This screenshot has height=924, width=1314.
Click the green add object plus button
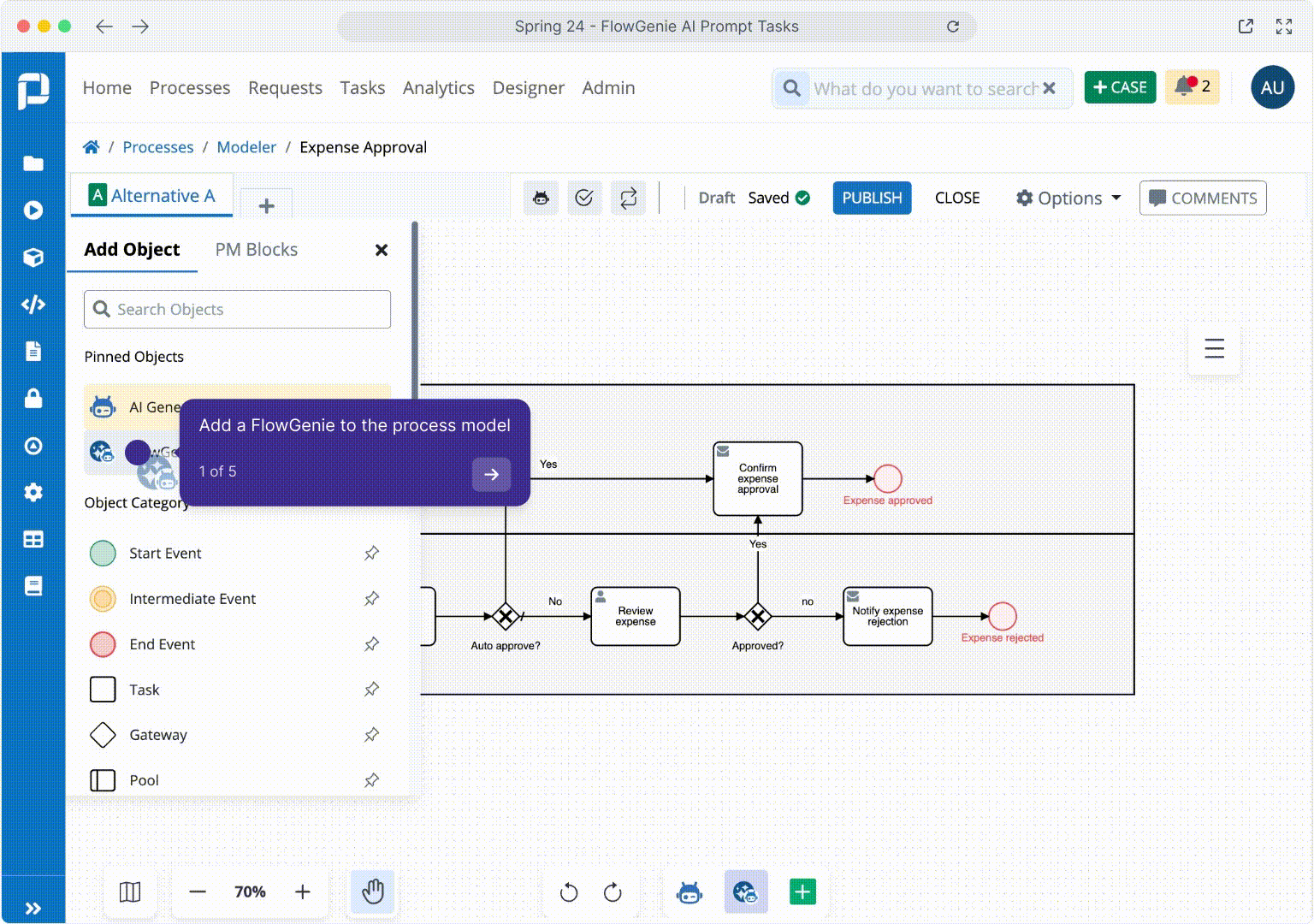pos(802,891)
